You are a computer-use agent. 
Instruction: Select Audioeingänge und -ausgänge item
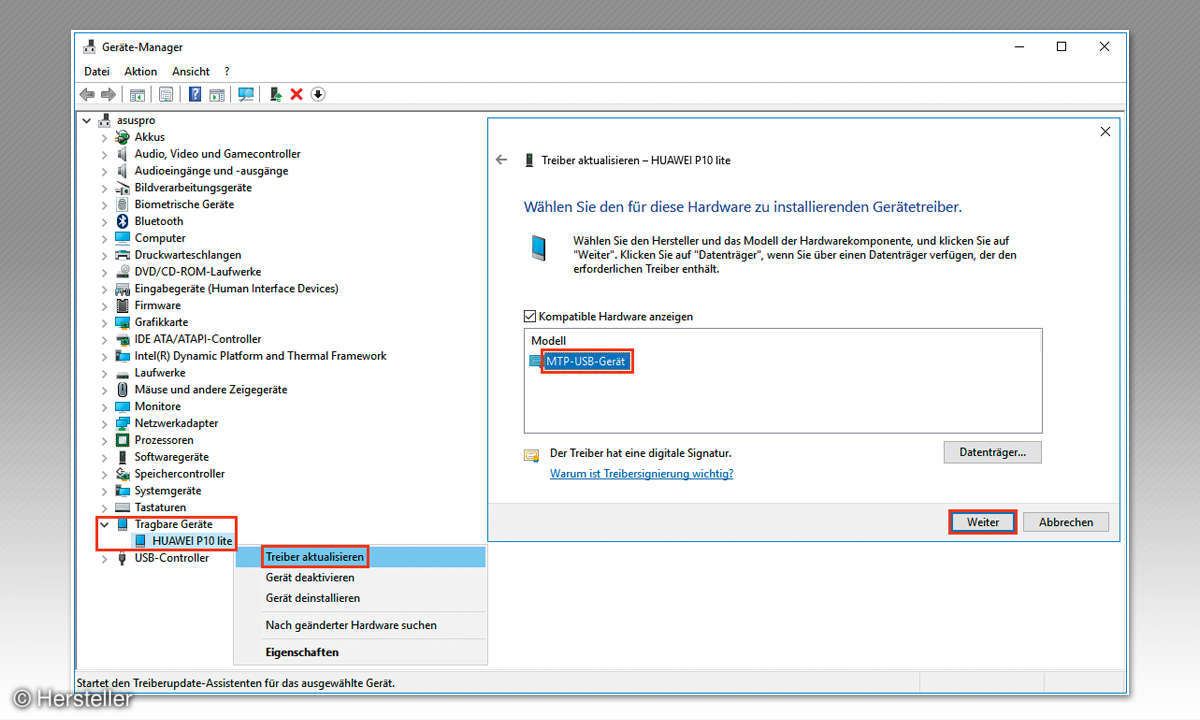[211, 170]
